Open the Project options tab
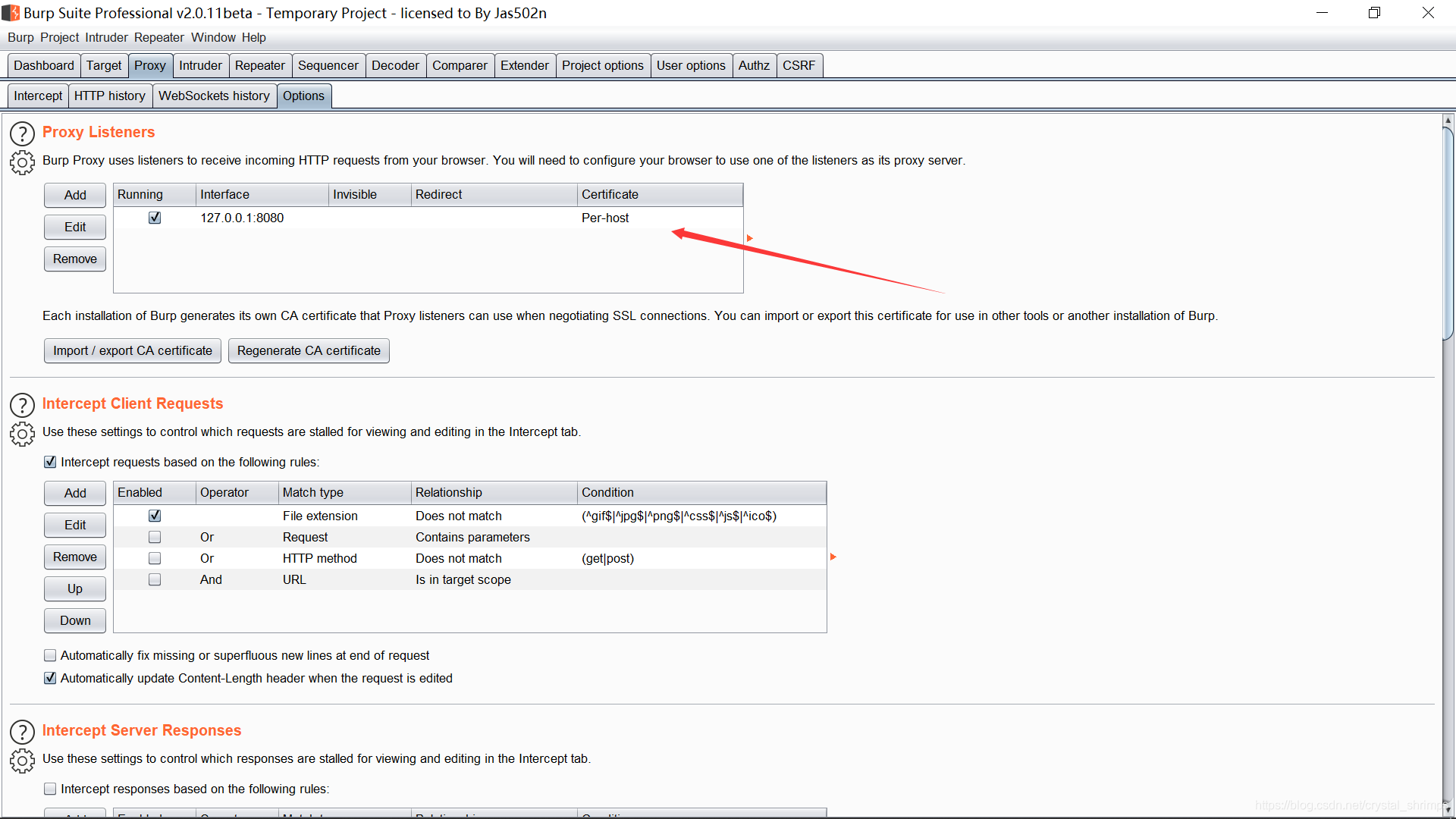Image resolution: width=1456 pixels, height=819 pixels. click(603, 65)
